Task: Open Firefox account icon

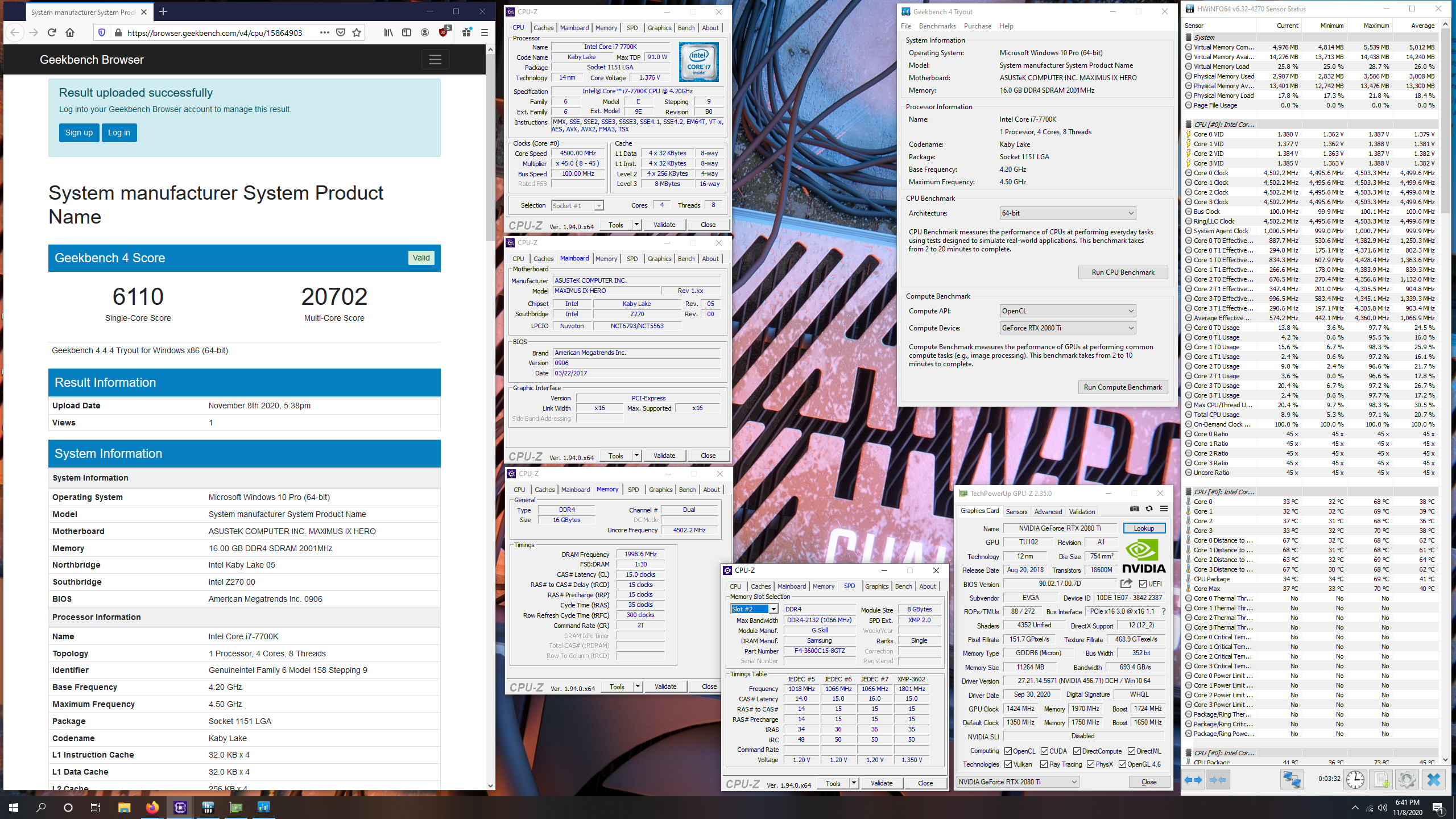Action: [425, 32]
